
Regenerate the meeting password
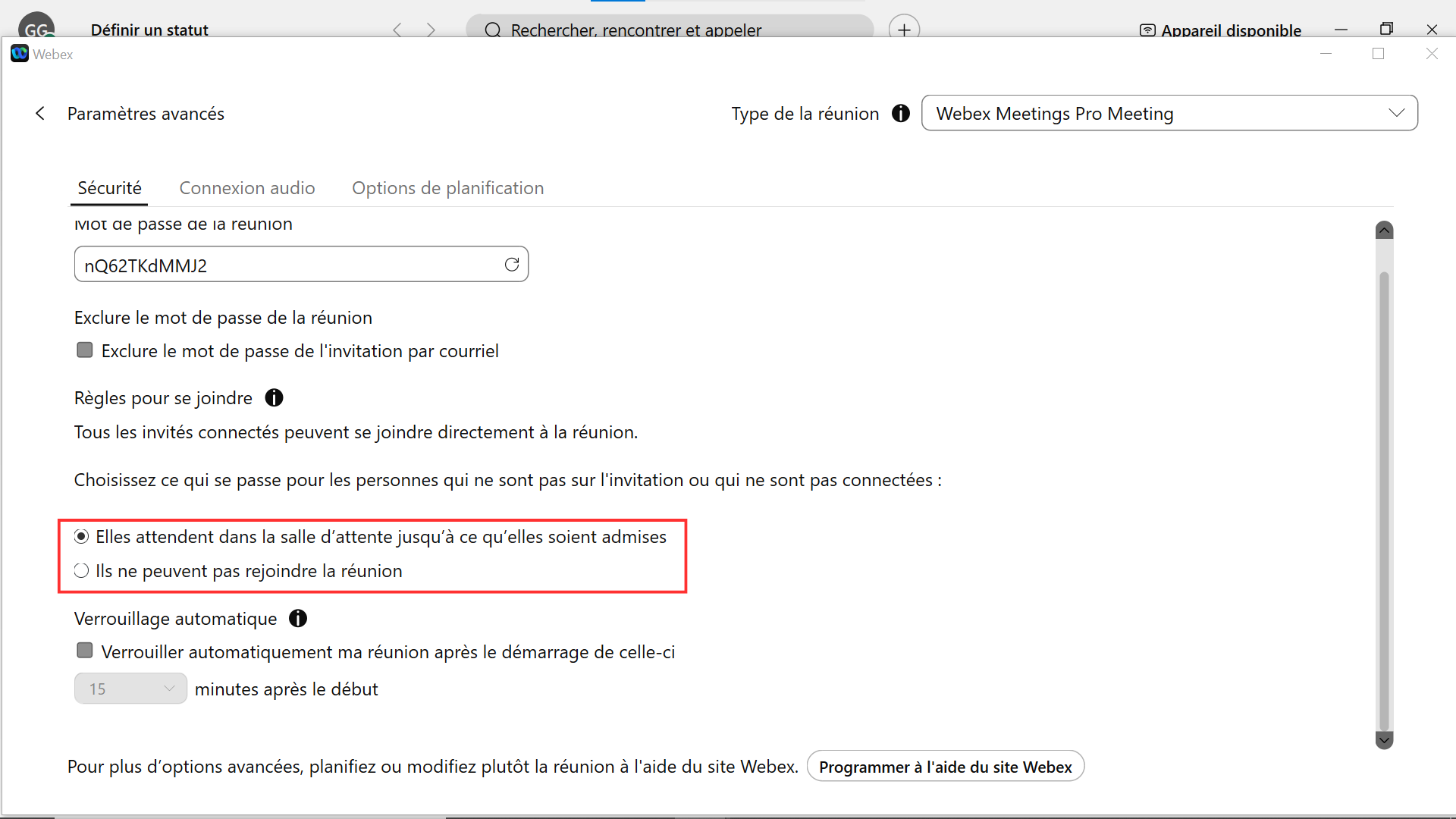point(512,265)
